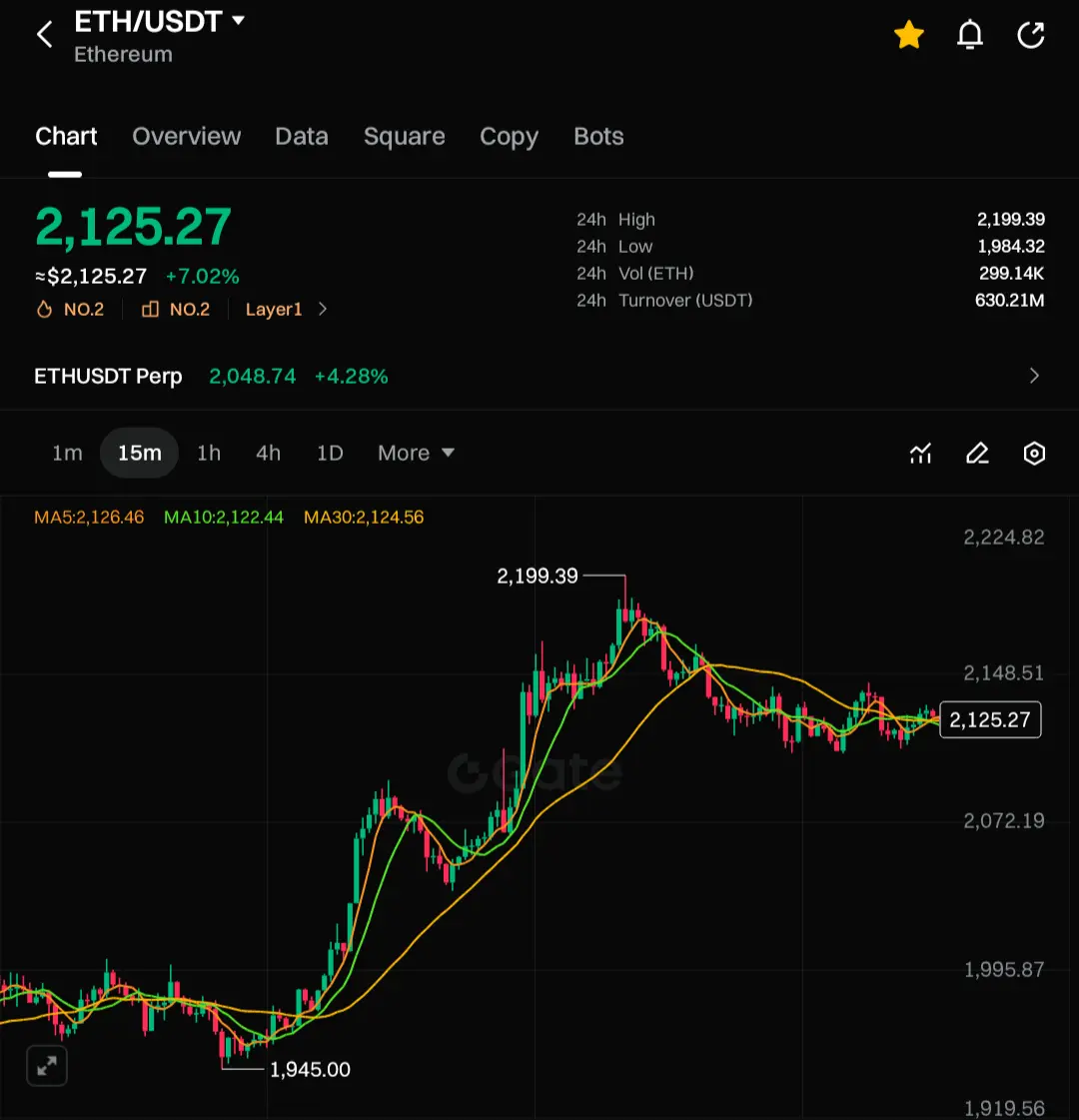
Task: Tap the MA10:2,122.44 indicator label
Action: pos(224,518)
